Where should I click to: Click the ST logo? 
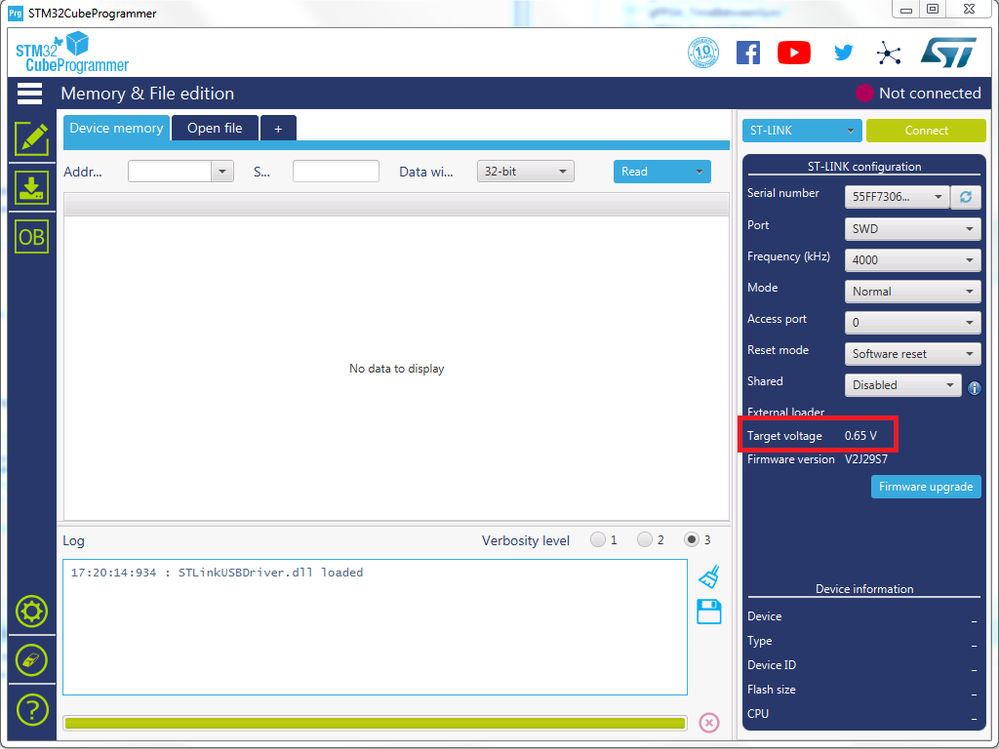click(x=949, y=52)
